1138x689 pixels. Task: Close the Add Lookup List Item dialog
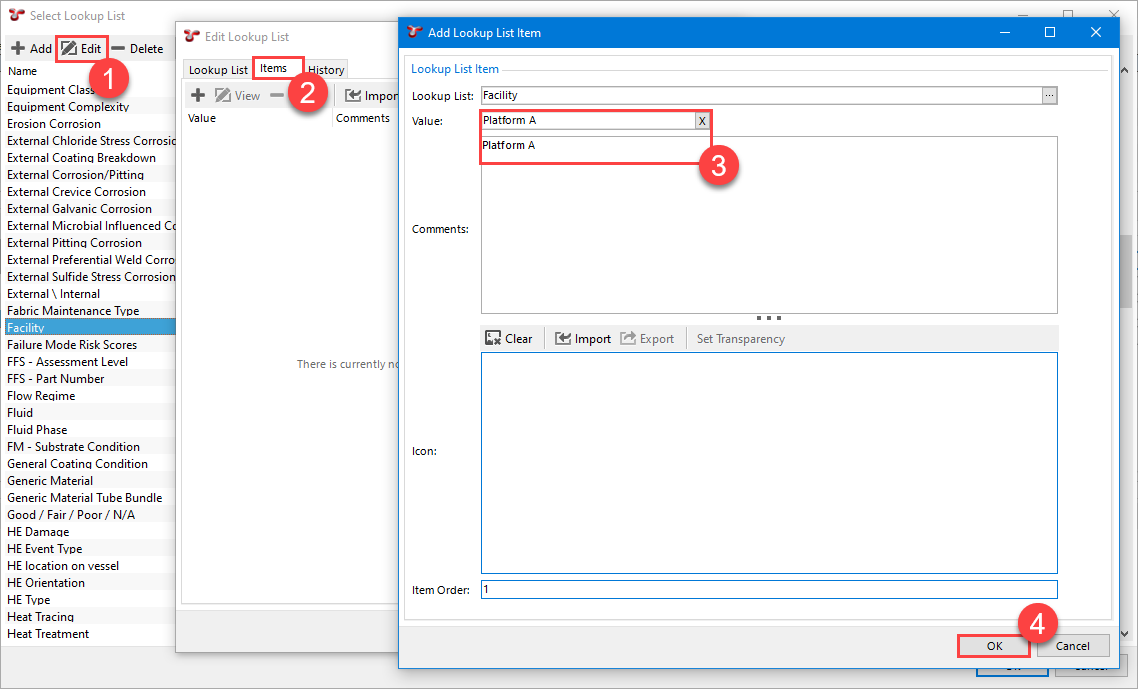coord(1096,32)
